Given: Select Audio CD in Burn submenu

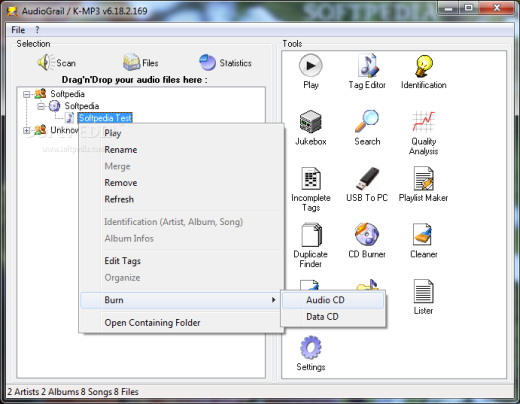Looking at the screenshot, I should click(333, 300).
